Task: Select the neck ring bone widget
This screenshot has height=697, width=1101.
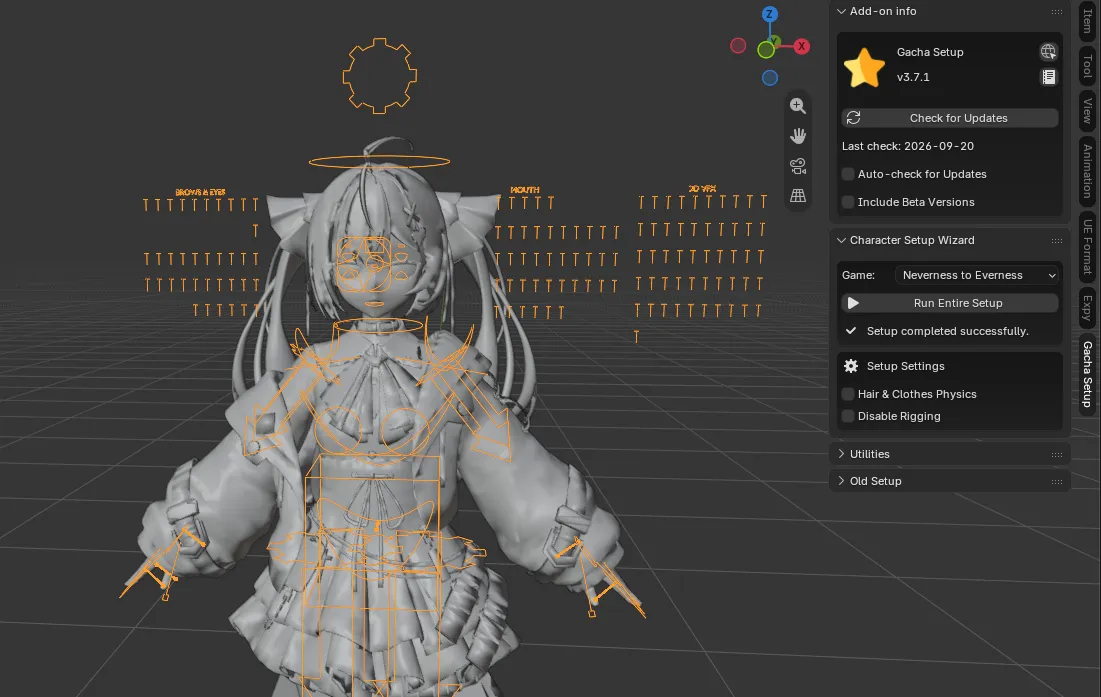Action: point(378,325)
